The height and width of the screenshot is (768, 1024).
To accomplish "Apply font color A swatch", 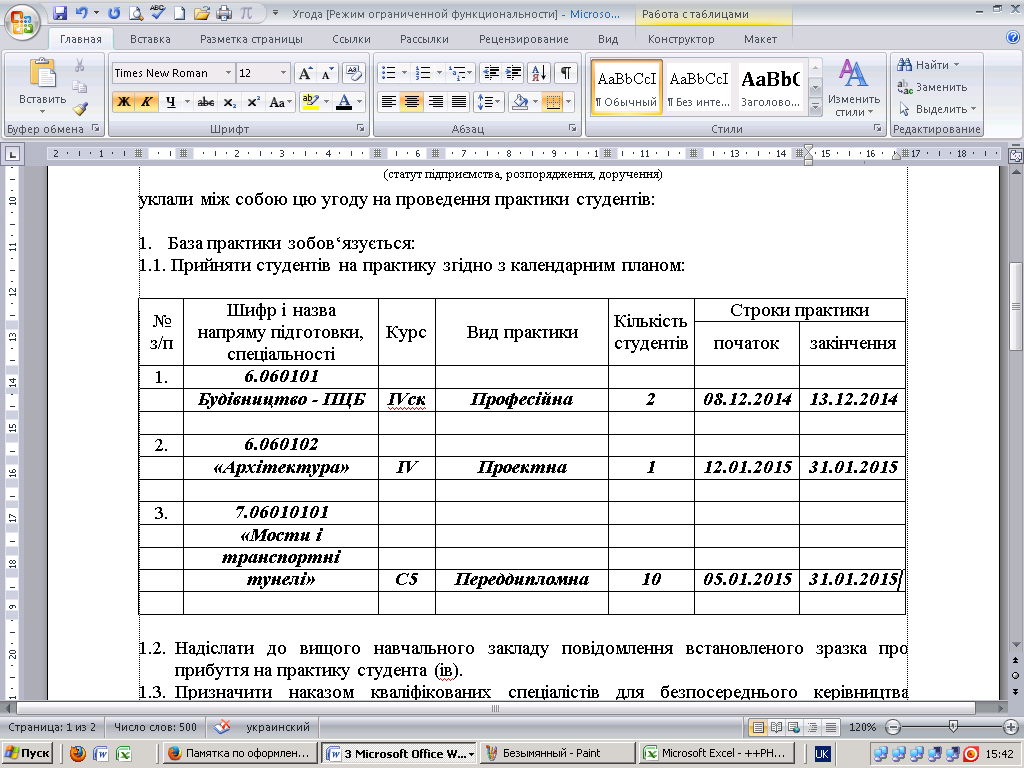I will [x=344, y=102].
